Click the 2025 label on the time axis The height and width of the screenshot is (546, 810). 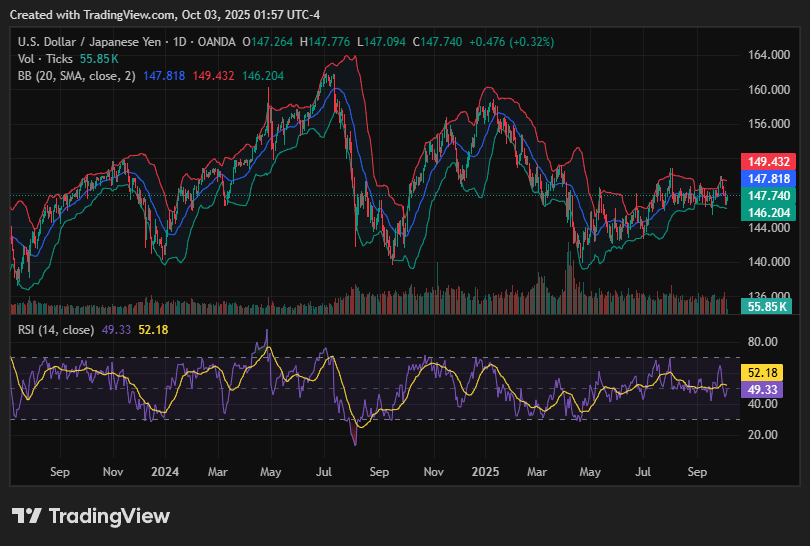pyautogui.click(x=486, y=470)
